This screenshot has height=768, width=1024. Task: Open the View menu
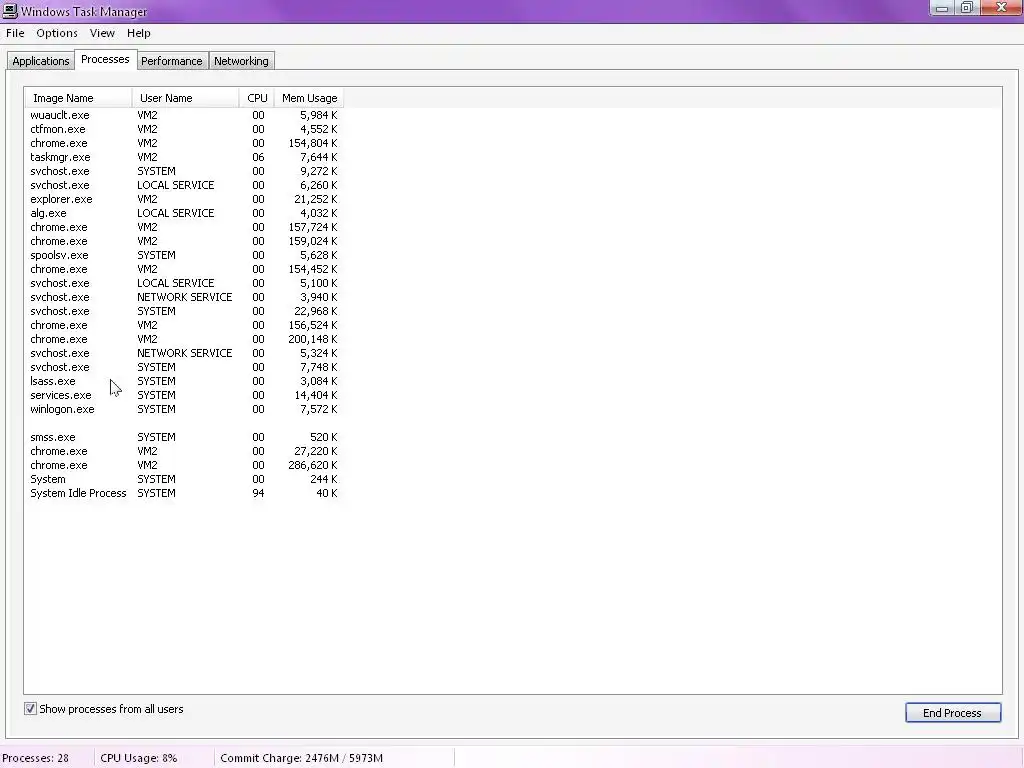102,33
